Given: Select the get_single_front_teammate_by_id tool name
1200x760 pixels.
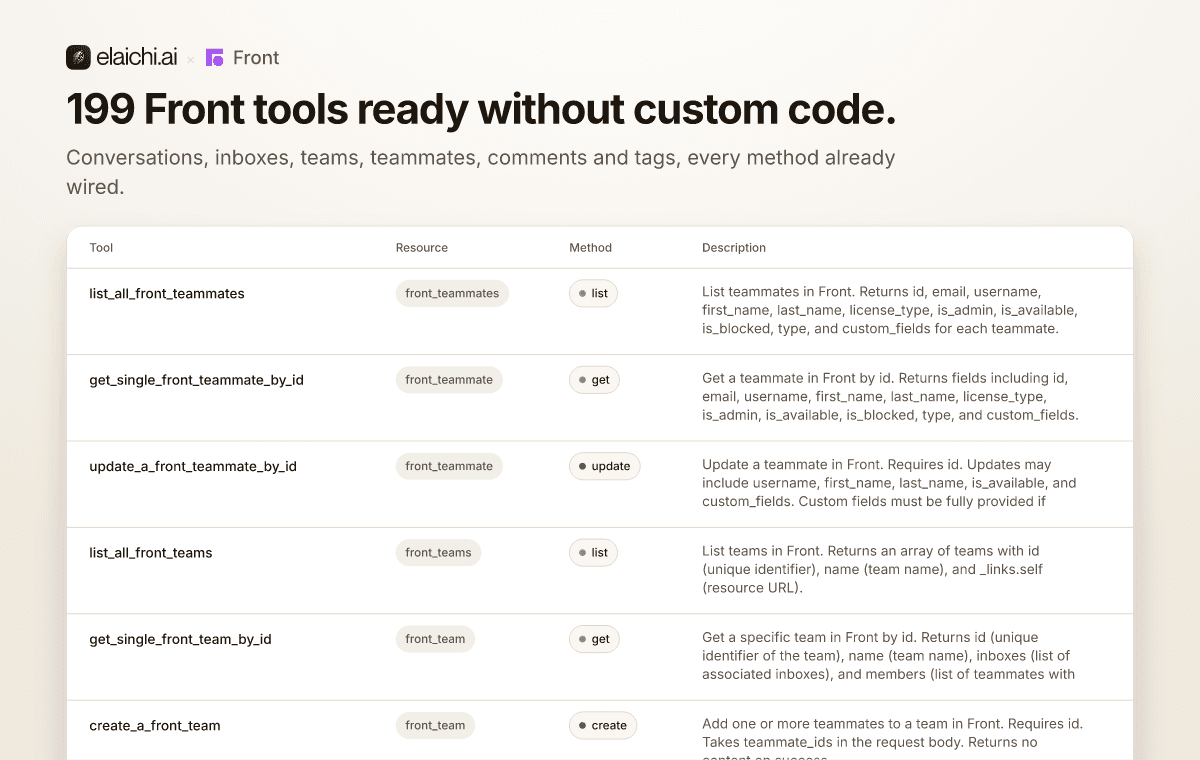Looking at the screenshot, I should 196,380.
